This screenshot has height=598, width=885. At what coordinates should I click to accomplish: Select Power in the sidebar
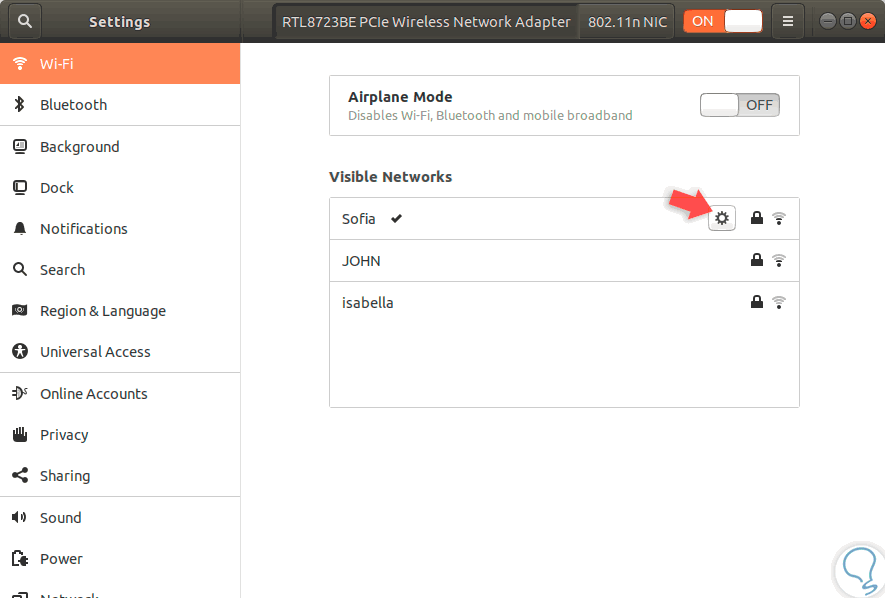[120, 559]
